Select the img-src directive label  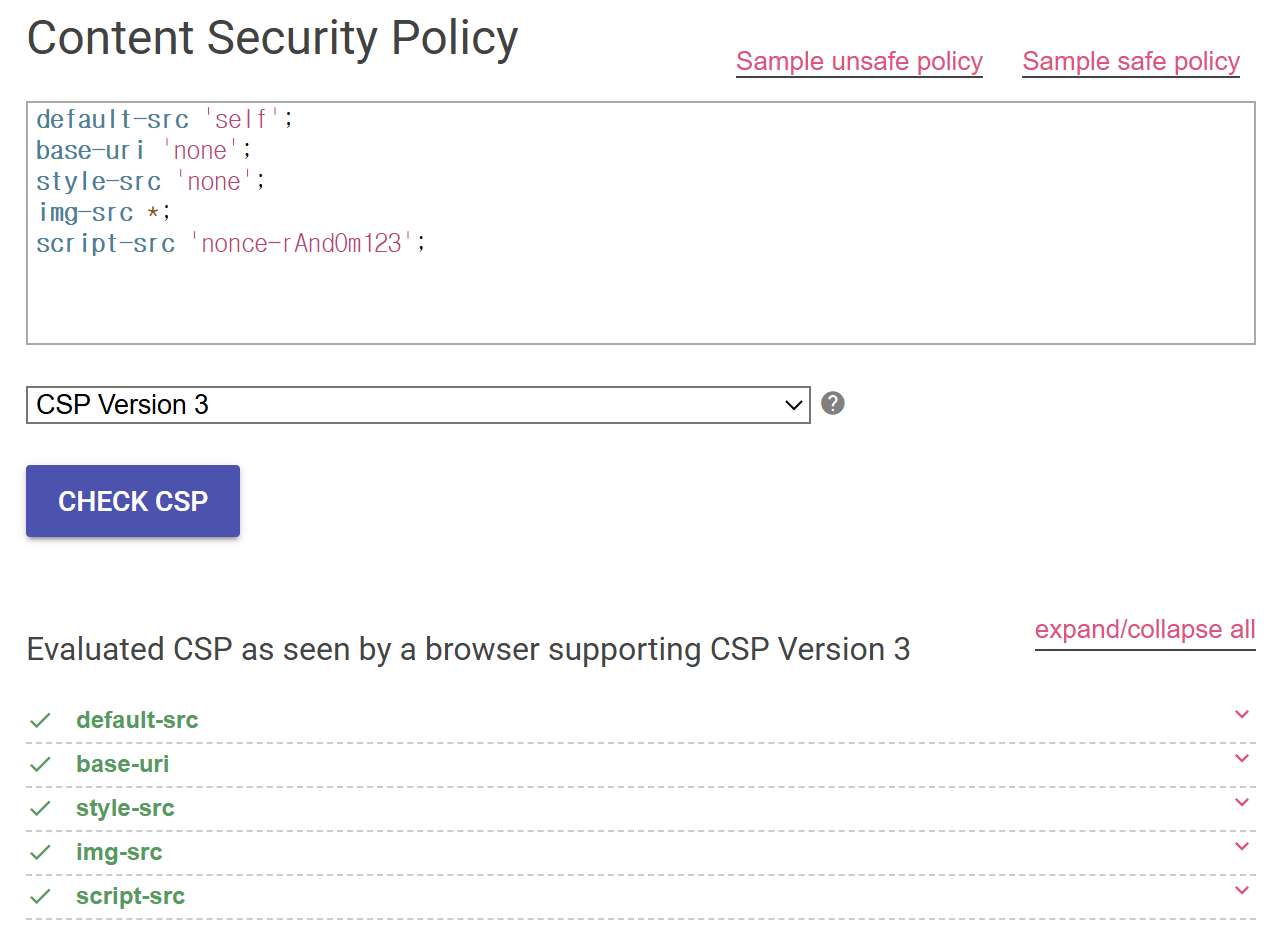coord(119,852)
